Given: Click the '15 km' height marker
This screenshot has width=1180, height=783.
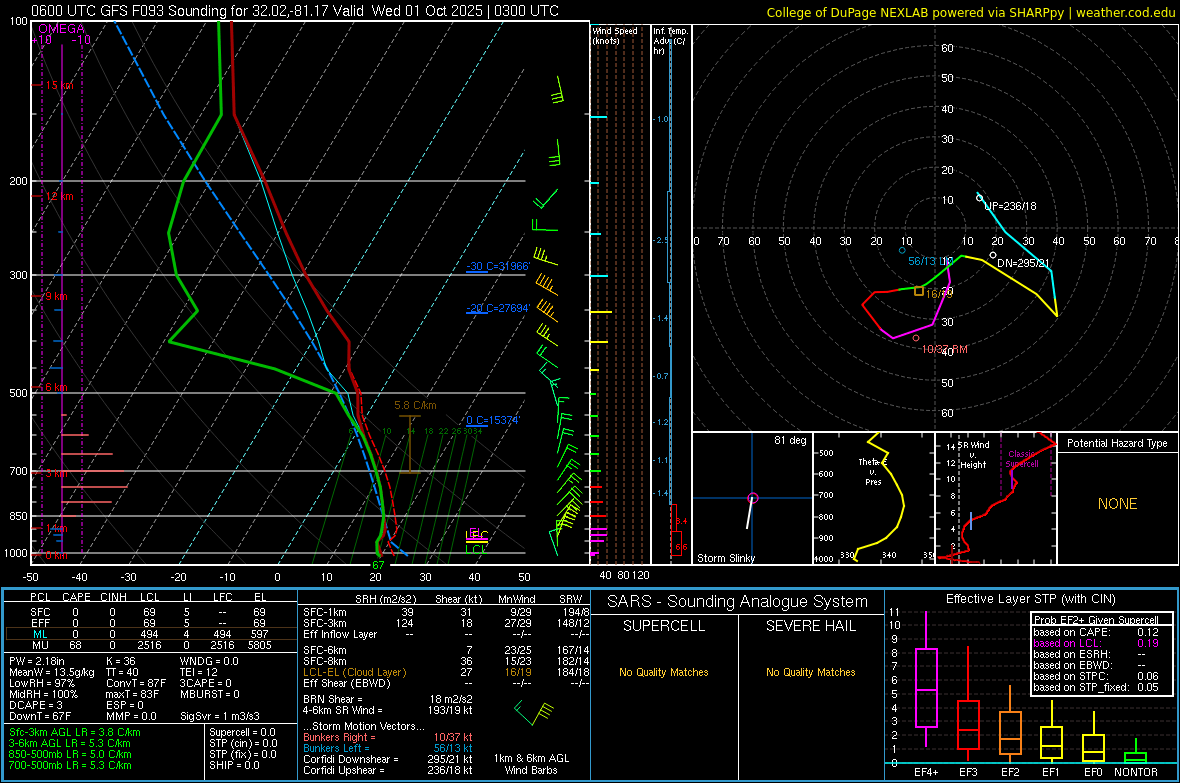Looking at the screenshot, I should (x=59, y=85).
